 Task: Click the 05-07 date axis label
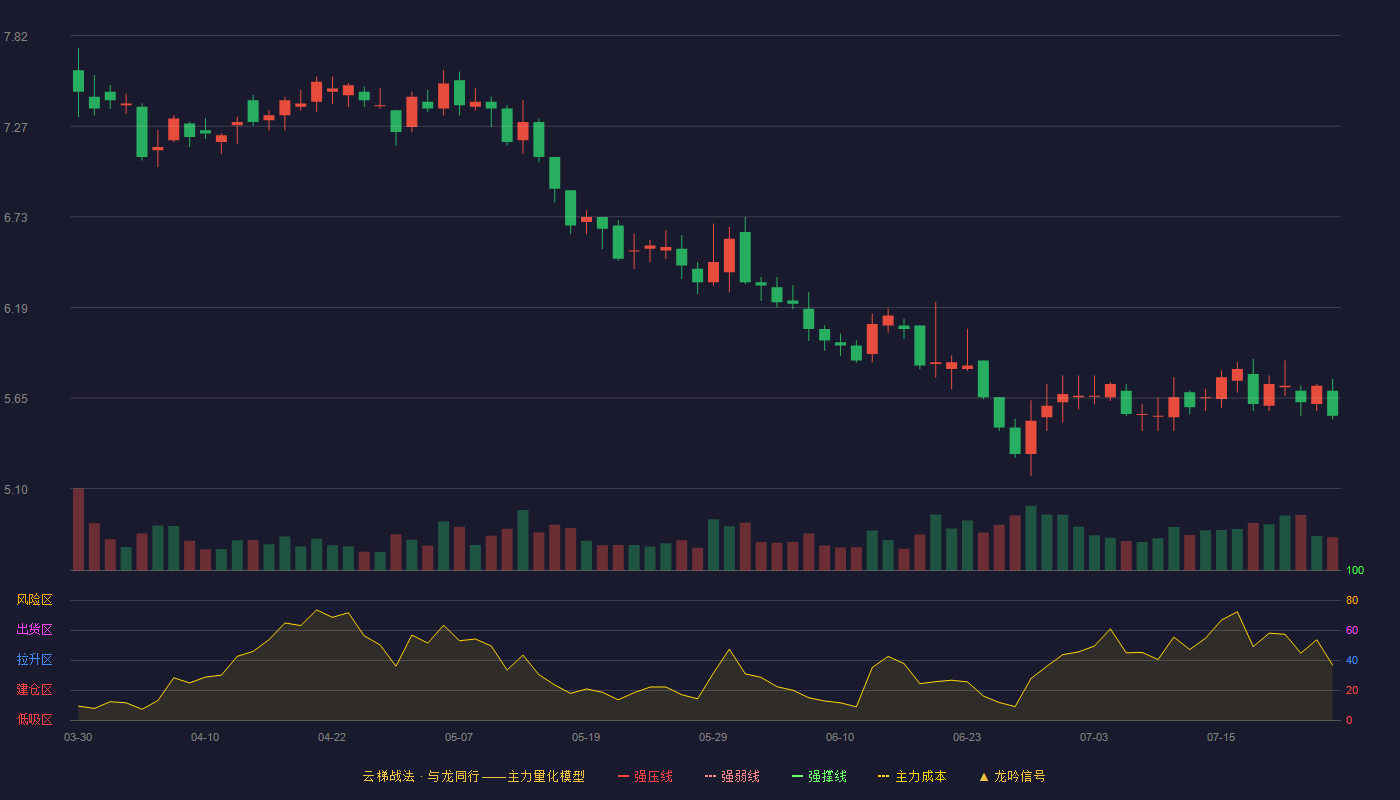pyautogui.click(x=459, y=737)
